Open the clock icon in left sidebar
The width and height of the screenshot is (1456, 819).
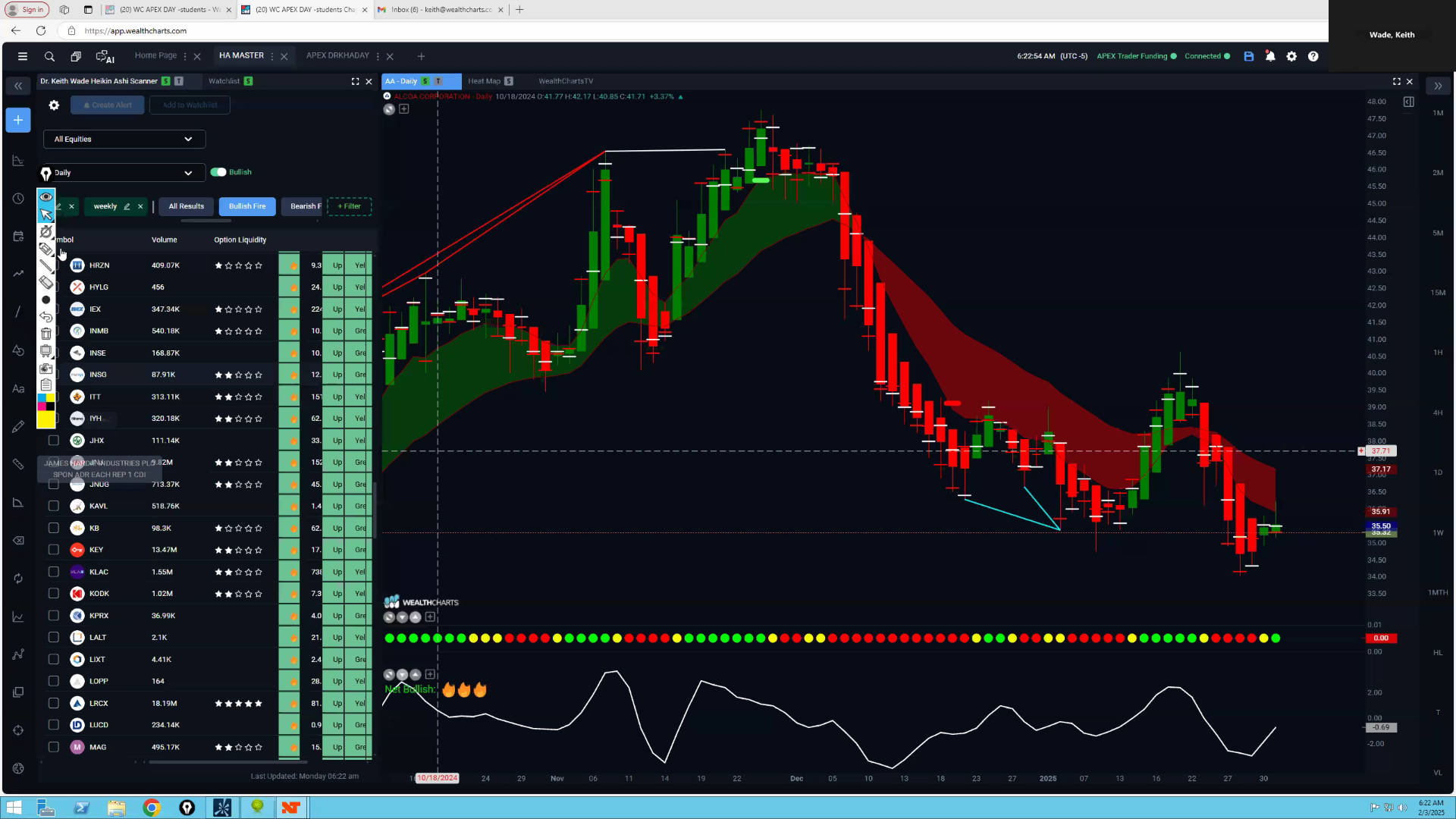[x=18, y=199]
